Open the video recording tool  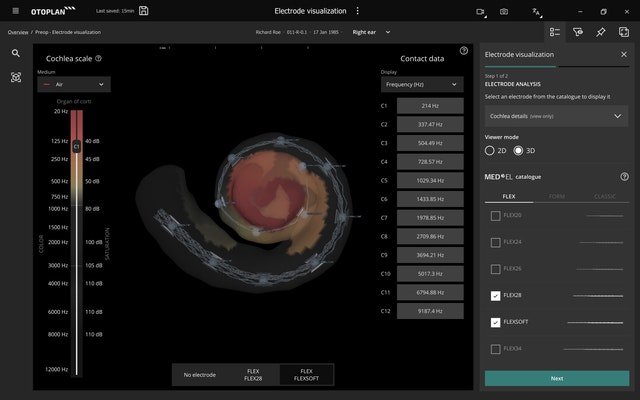480,11
